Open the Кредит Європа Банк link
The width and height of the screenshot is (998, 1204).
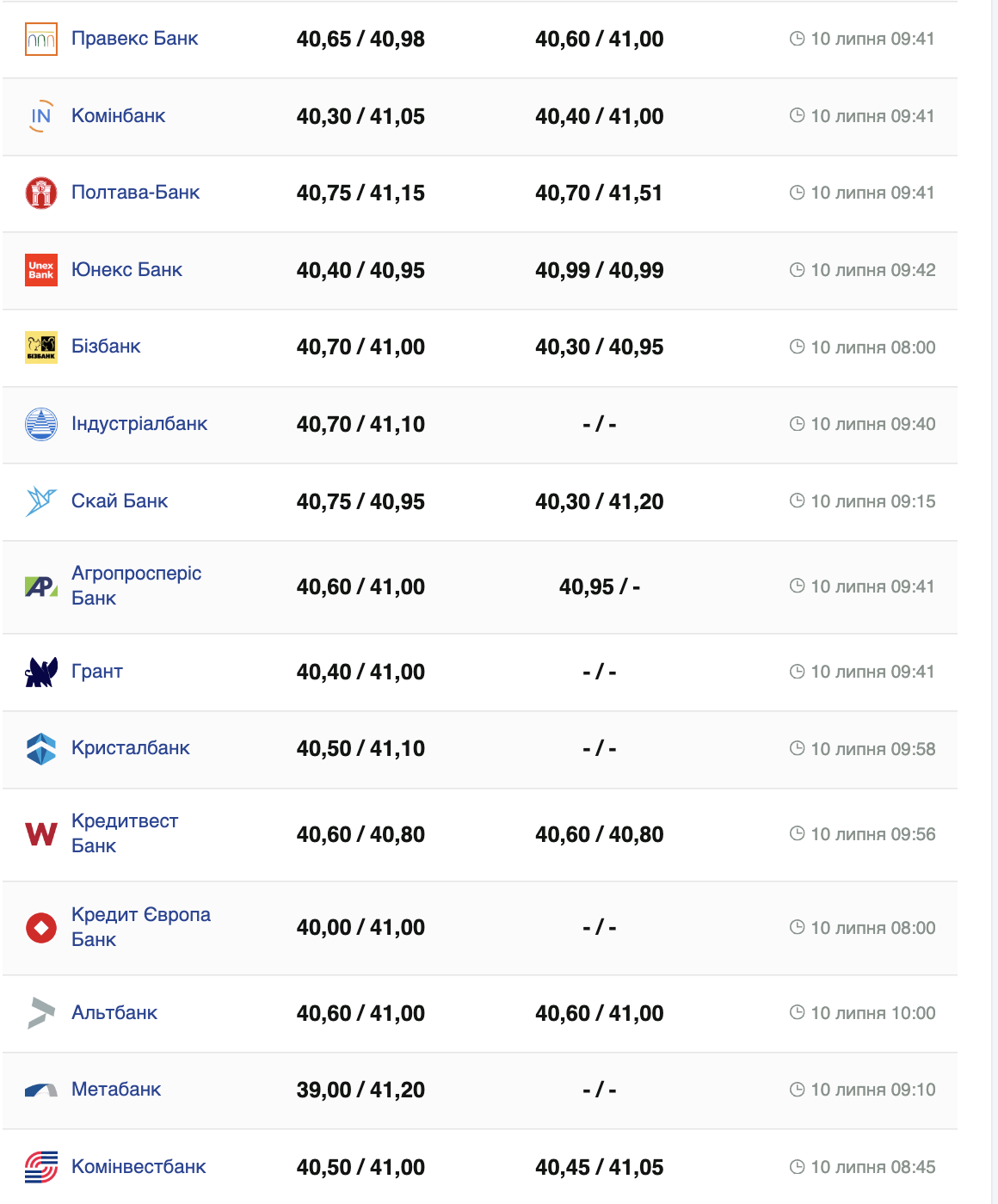(x=140, y=927)
